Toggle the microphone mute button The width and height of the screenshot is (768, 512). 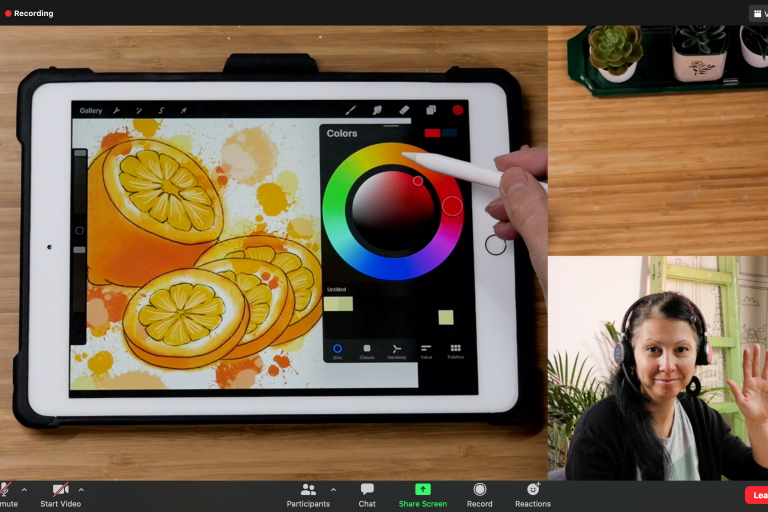6,494
